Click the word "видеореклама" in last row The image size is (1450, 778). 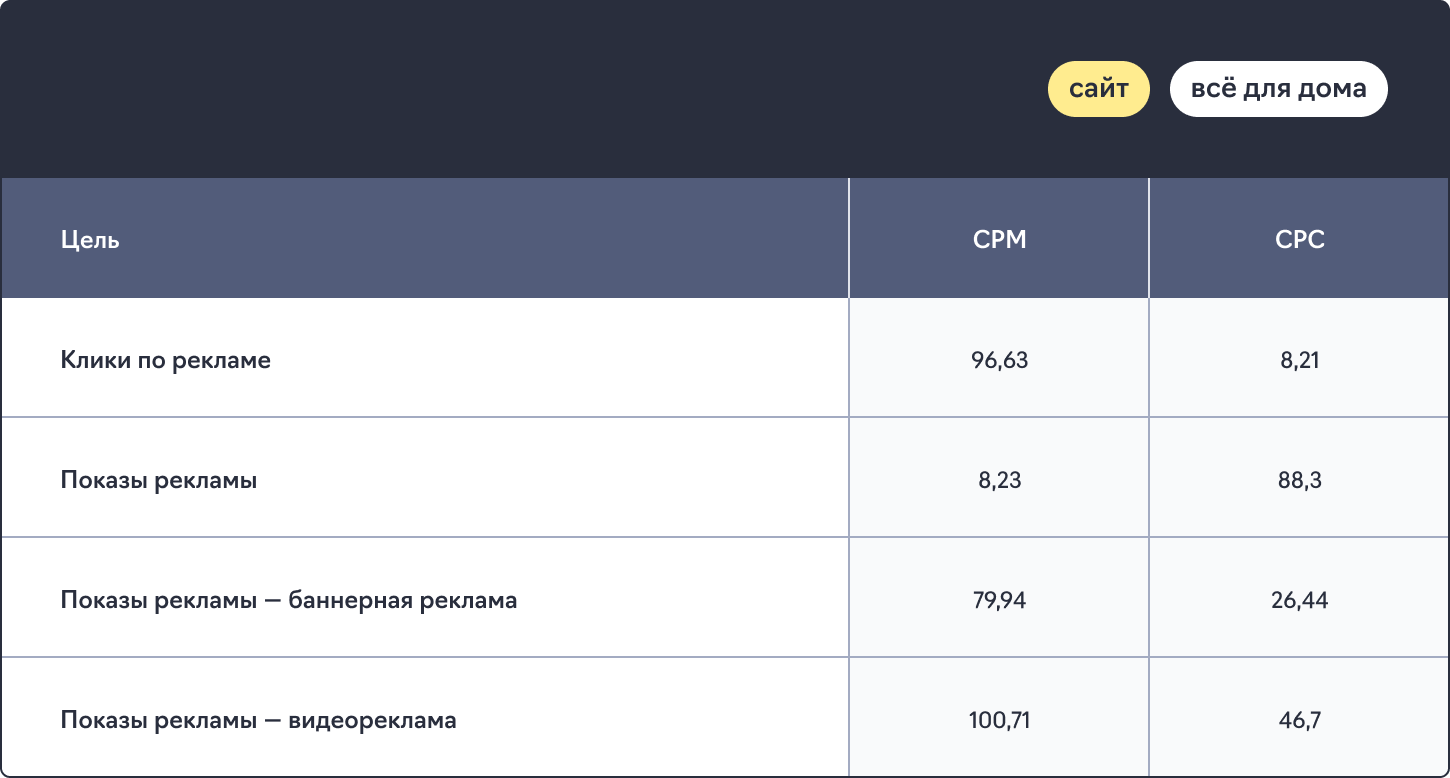point(372,721)
